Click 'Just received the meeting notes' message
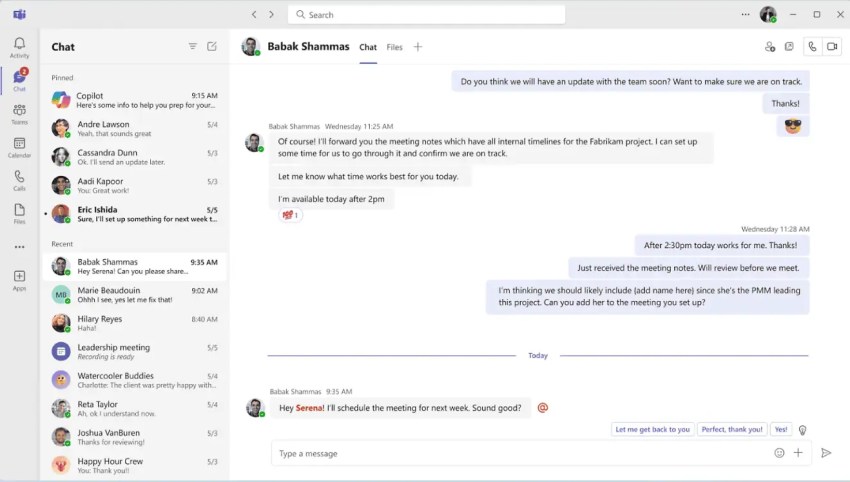 click(x=688, y=268)
